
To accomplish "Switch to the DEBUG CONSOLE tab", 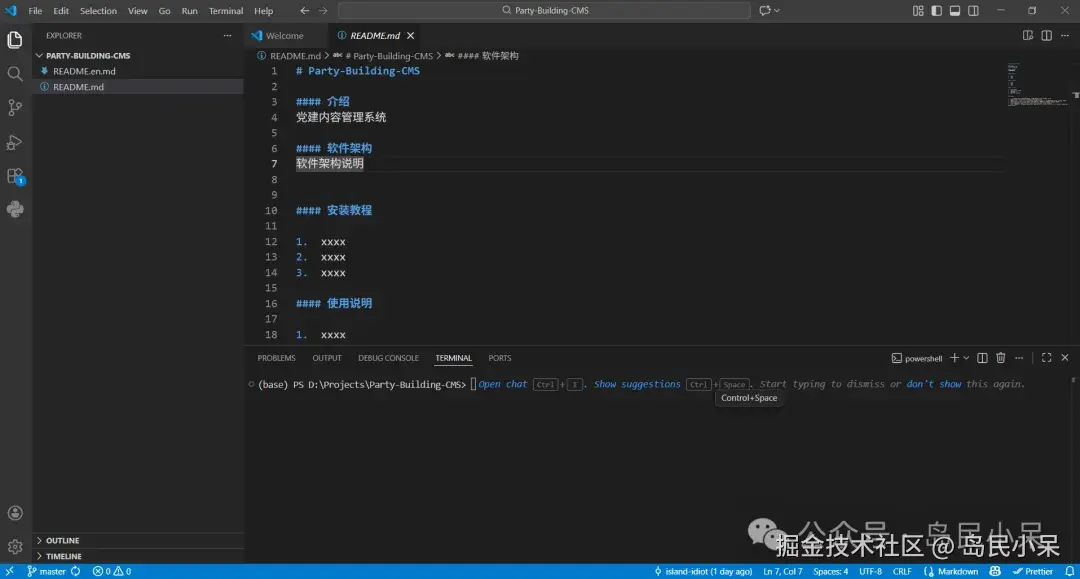I will 388,358.
